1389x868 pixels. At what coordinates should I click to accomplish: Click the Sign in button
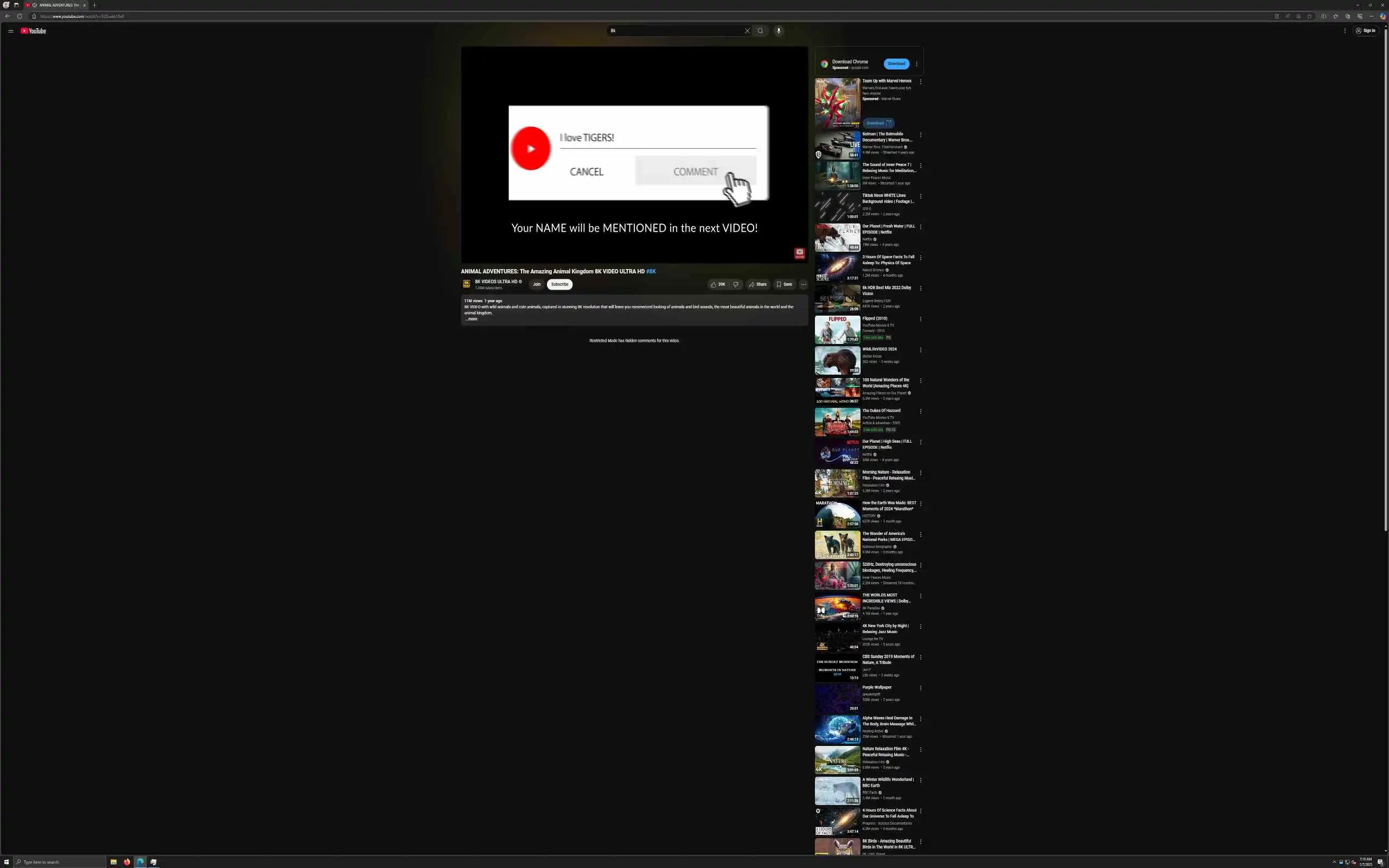pyautogui.click(x=1366, y=31)
